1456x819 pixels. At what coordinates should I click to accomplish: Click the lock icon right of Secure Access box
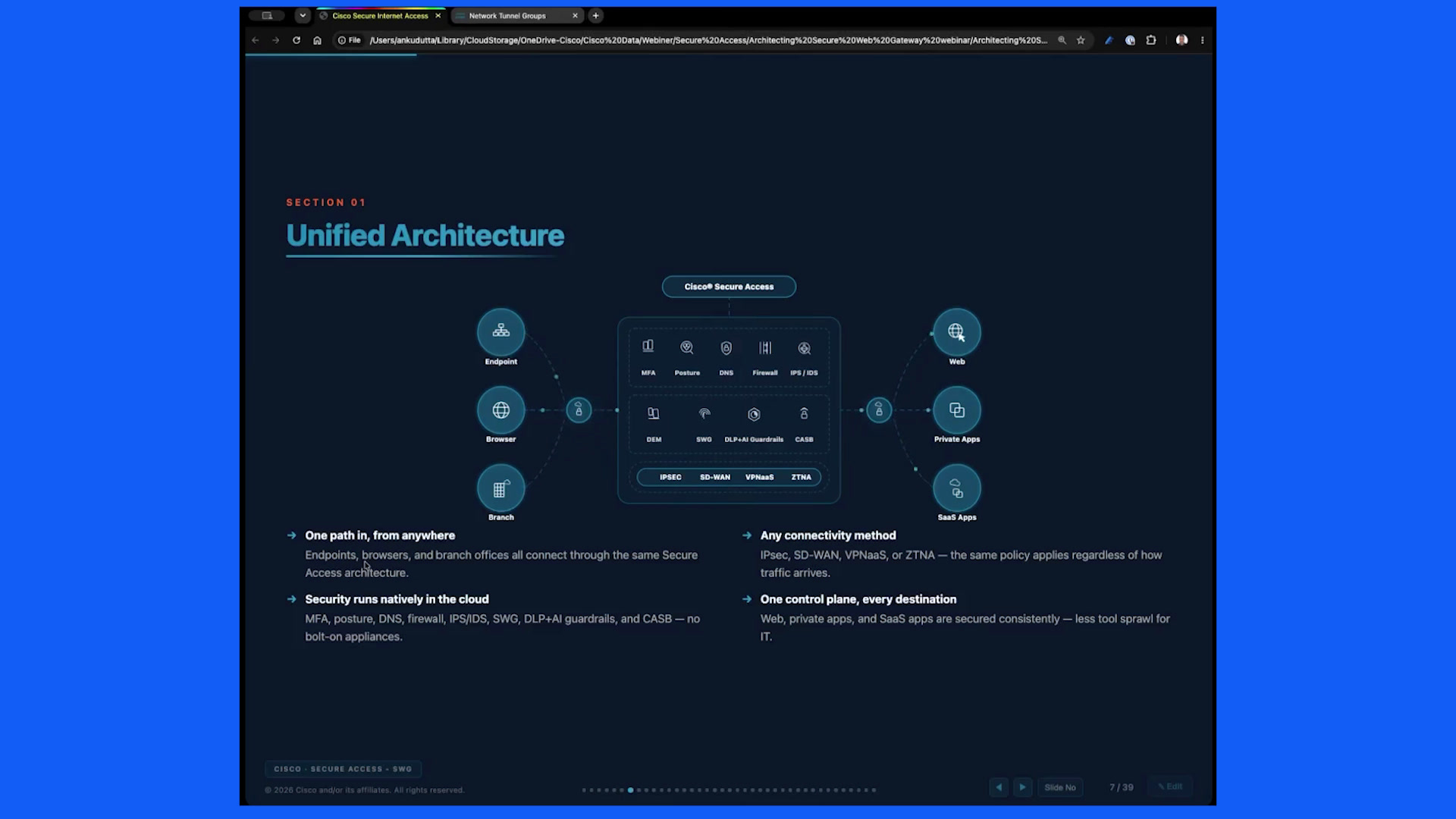879,410
